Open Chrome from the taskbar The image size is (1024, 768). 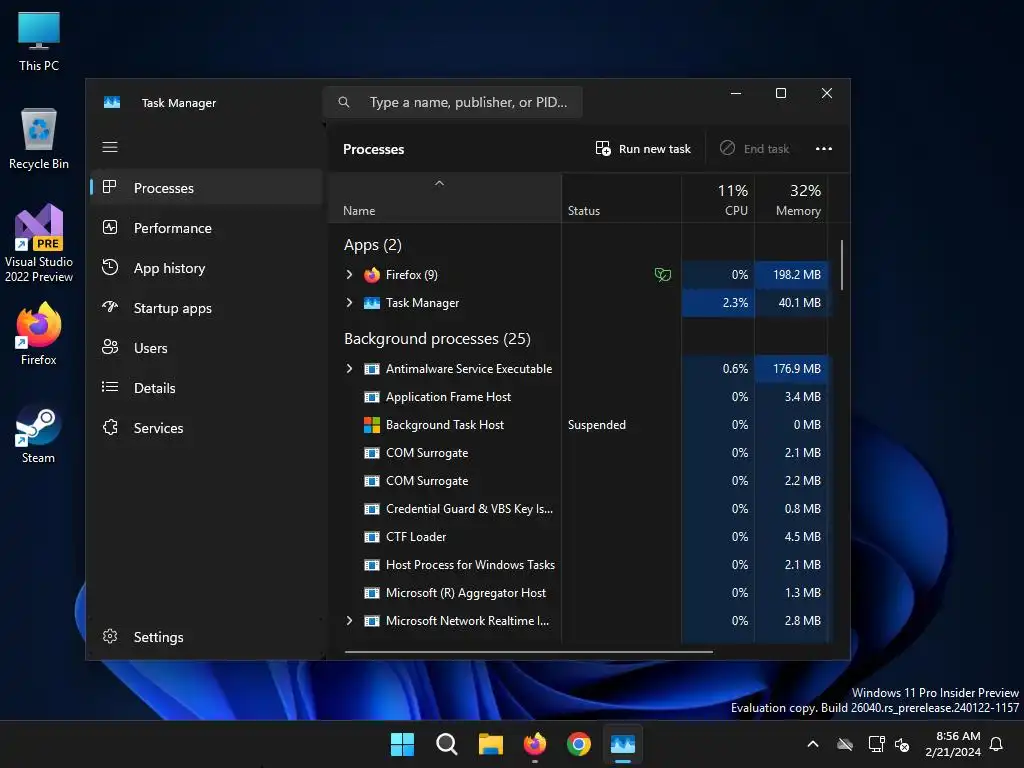tap(579, 744)
